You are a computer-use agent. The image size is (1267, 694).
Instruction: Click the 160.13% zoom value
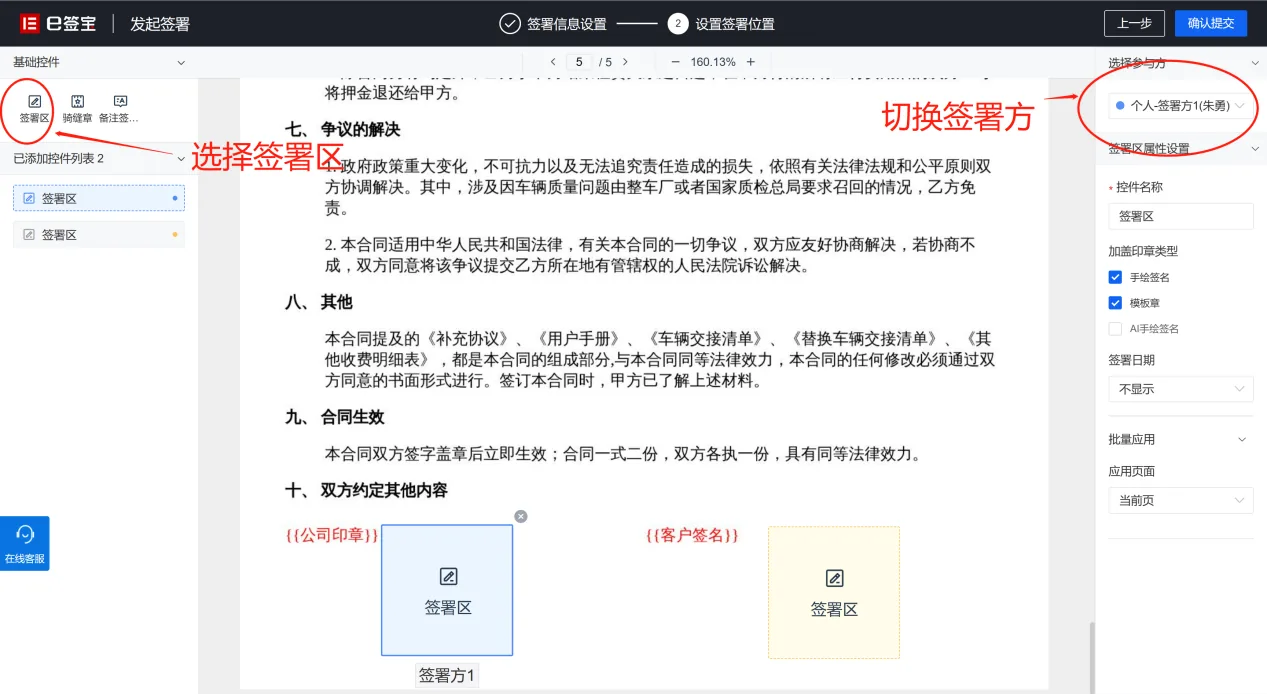(713, 62)
